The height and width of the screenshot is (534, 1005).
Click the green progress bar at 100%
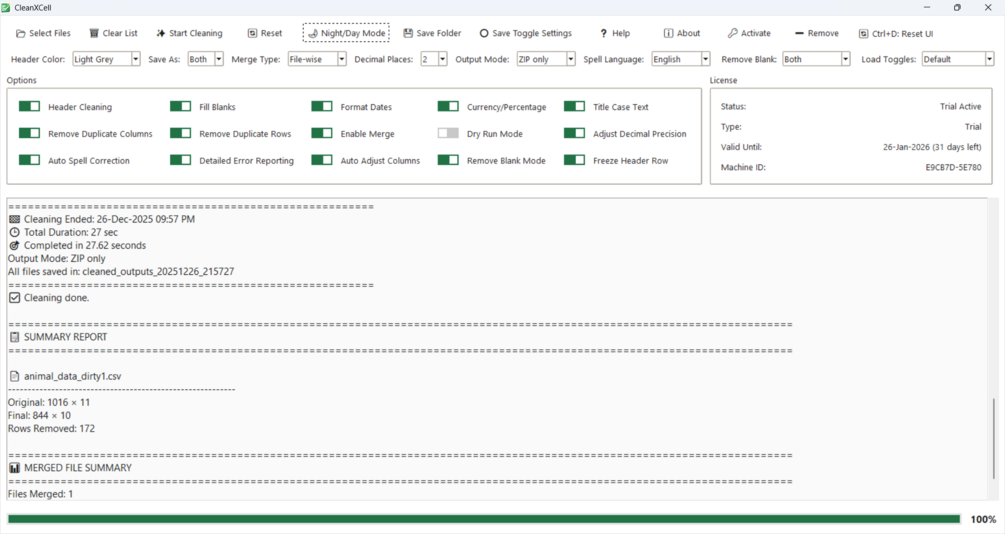[x=484, y=519]
